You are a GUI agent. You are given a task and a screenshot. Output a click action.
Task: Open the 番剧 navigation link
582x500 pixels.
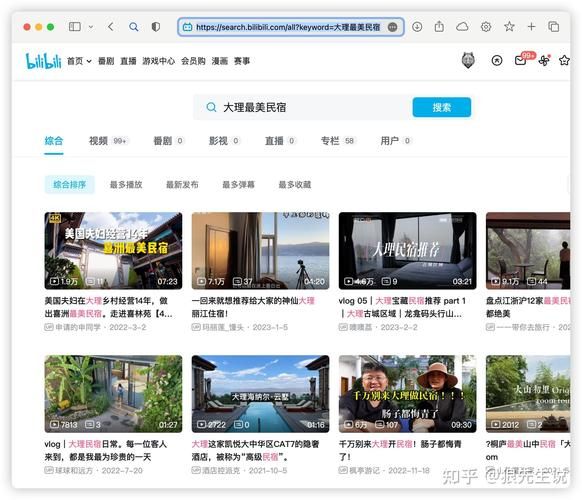click(x=106, y=61)
